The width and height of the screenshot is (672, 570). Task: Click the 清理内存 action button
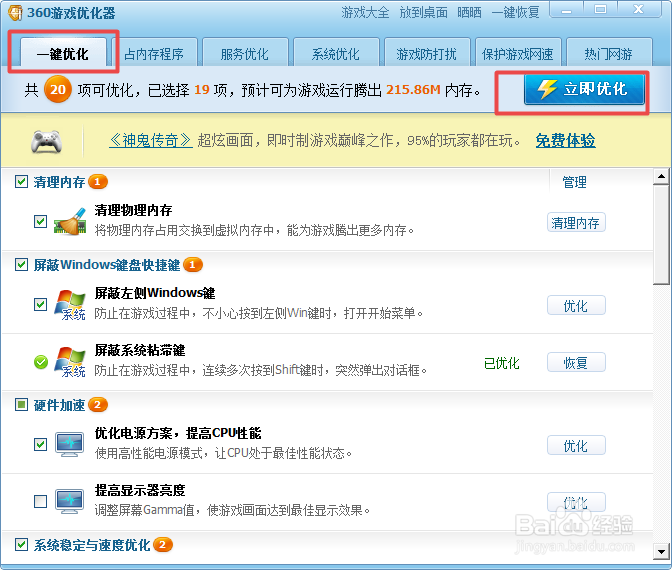pos(576,222)
